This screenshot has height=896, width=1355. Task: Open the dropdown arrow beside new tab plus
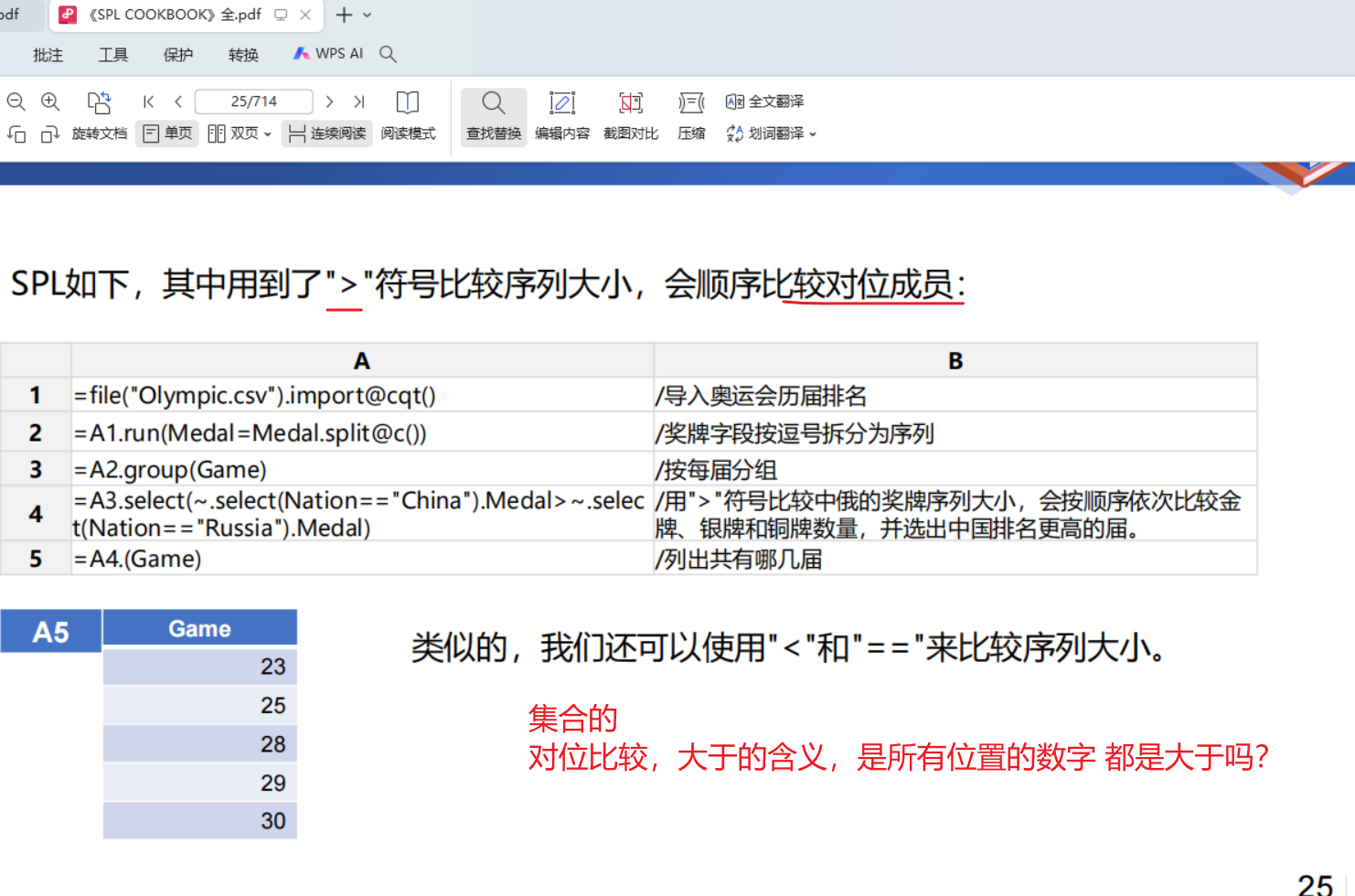click(368, 15)
